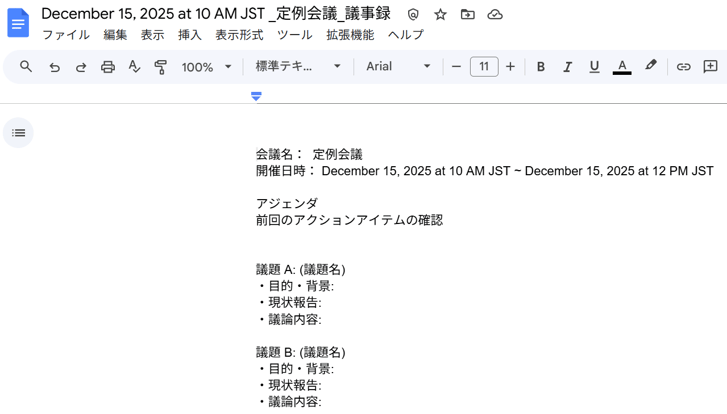Select the paint format roller

click(x=161, y=67)
